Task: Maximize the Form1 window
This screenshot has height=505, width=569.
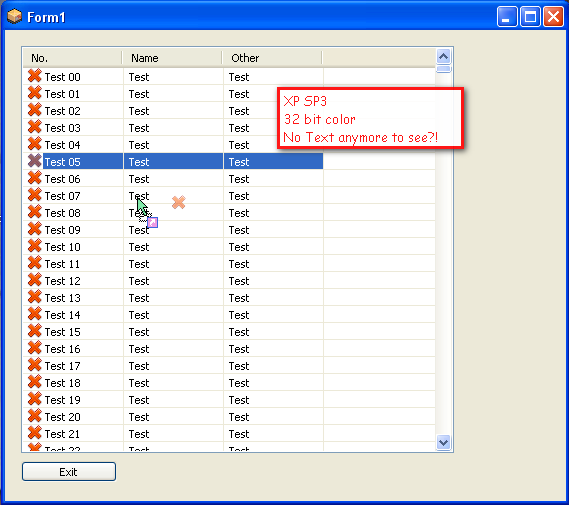Action: [530, 17]
